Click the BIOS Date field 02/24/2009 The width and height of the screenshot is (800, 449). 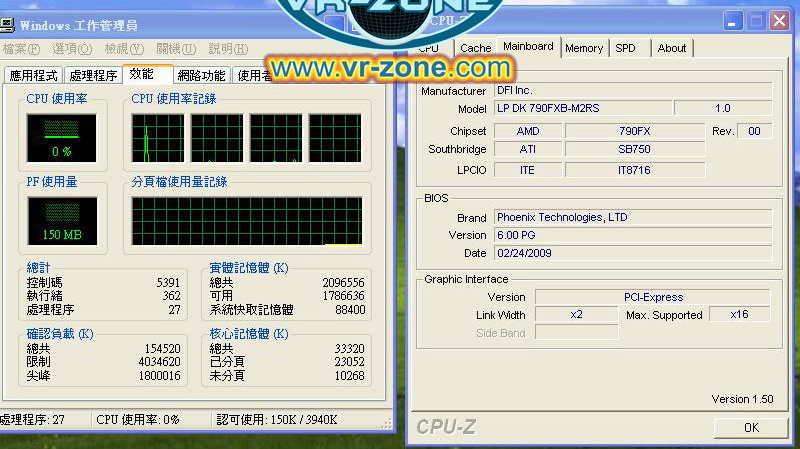(x=633, y=253)
